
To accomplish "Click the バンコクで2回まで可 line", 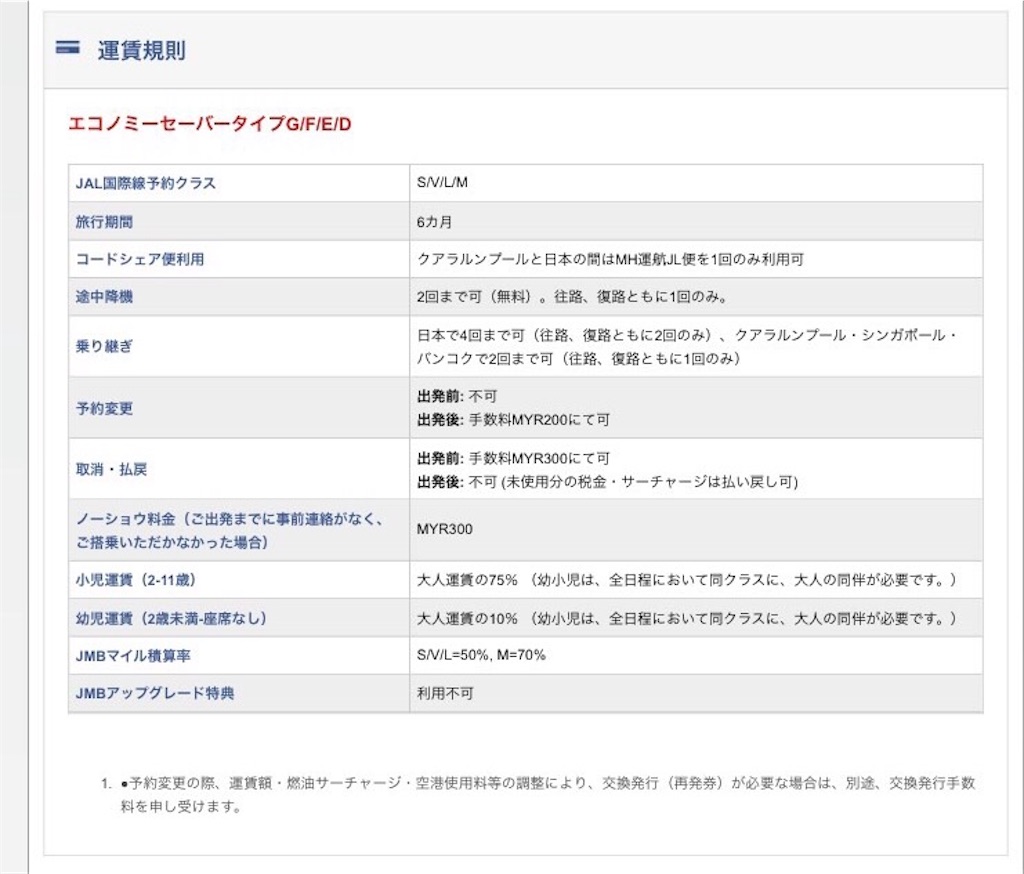I will (579, 359).
